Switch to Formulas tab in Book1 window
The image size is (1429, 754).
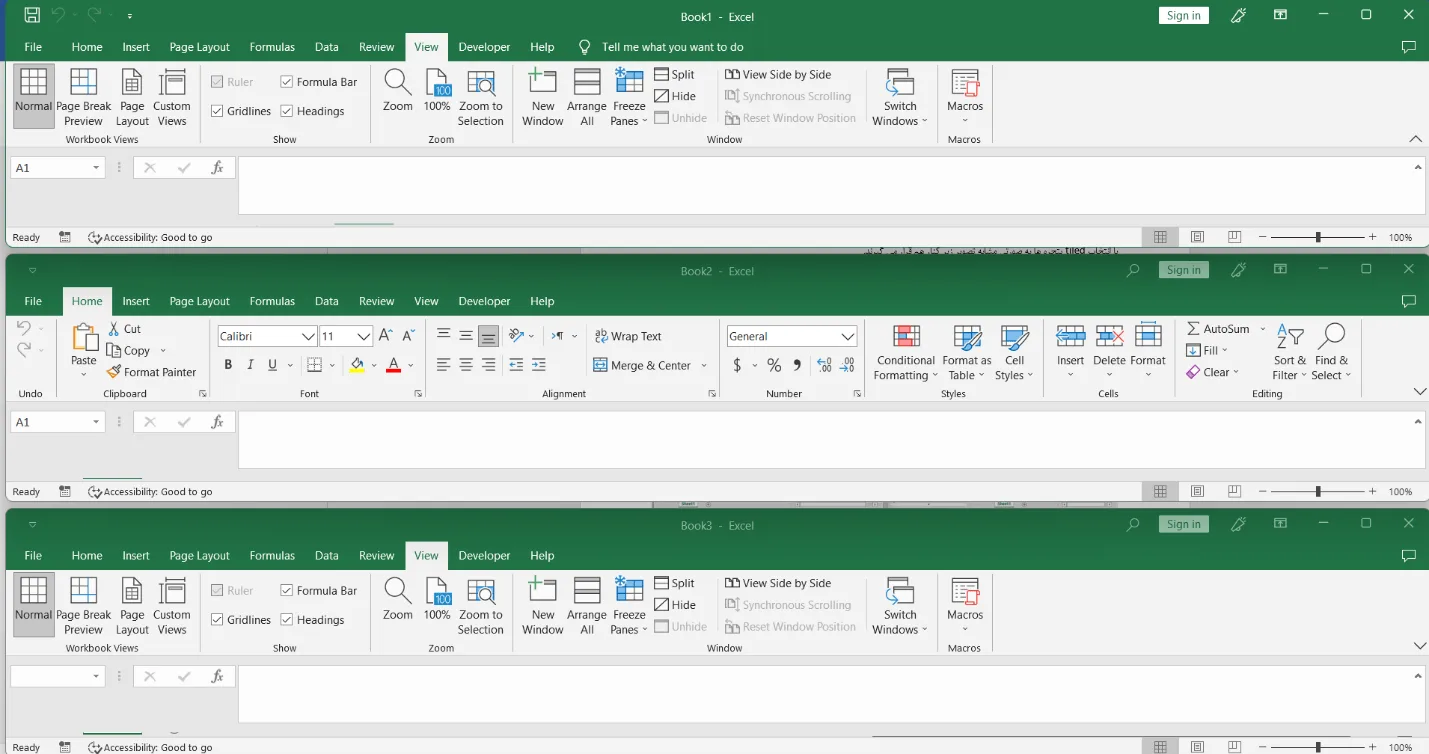[272, 47]
